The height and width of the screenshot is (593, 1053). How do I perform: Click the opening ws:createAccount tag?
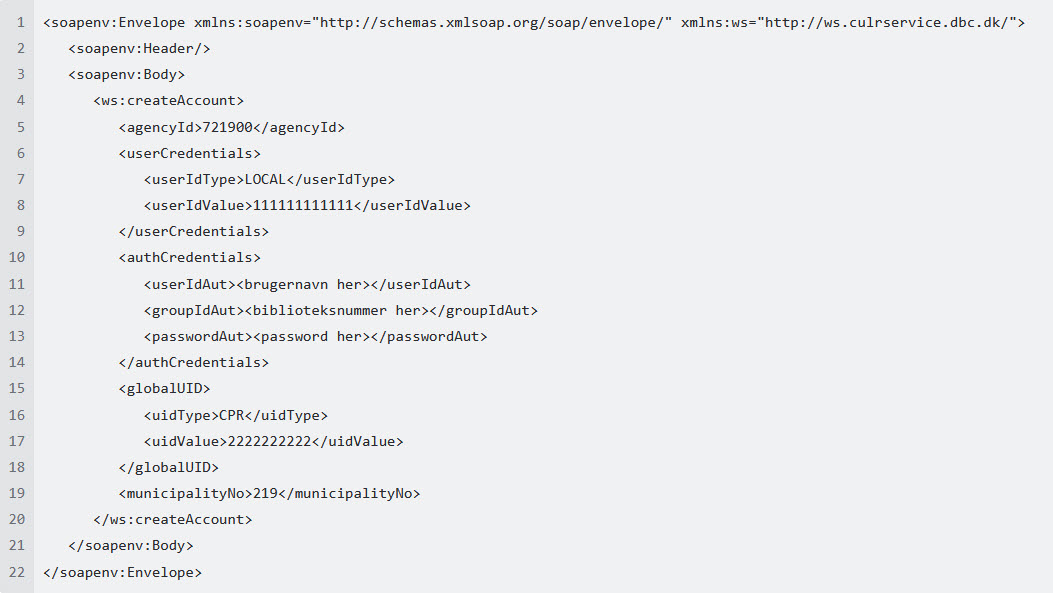(x=169, y=100)
